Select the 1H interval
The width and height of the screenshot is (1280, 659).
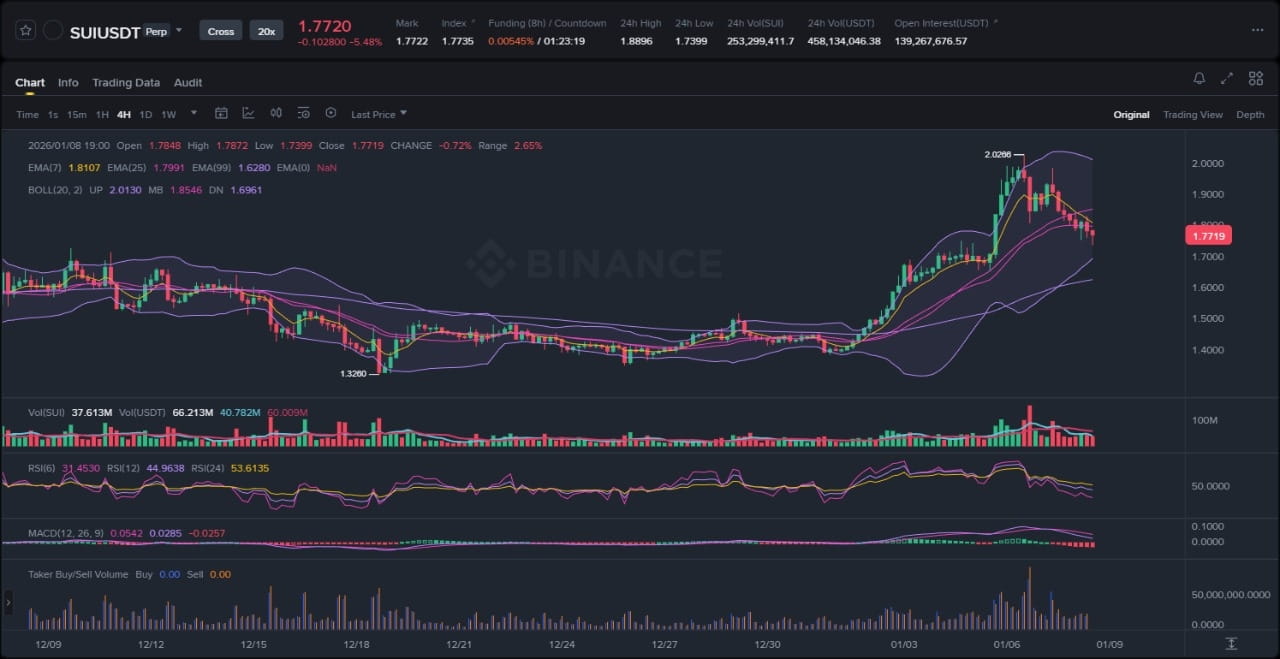click(102, 115)
